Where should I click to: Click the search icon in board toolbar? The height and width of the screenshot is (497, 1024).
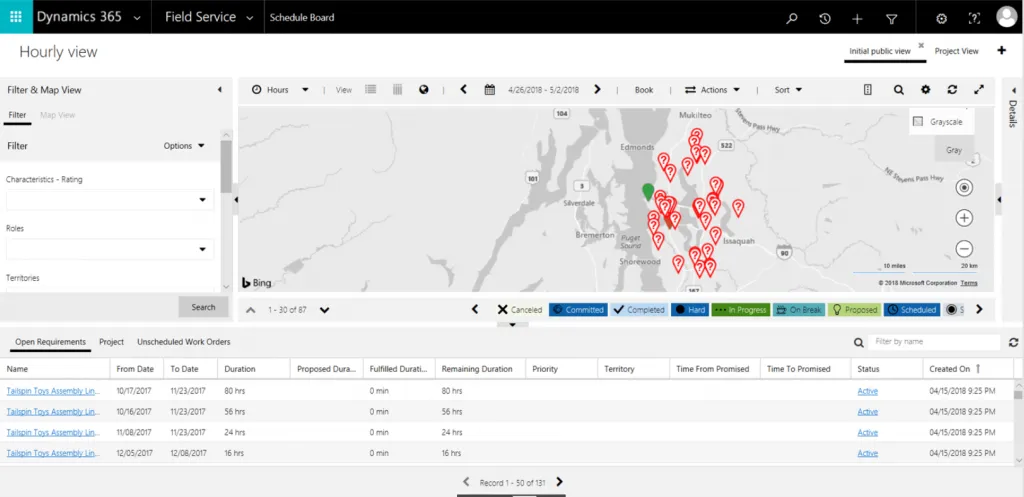click(x=899, y=90)
